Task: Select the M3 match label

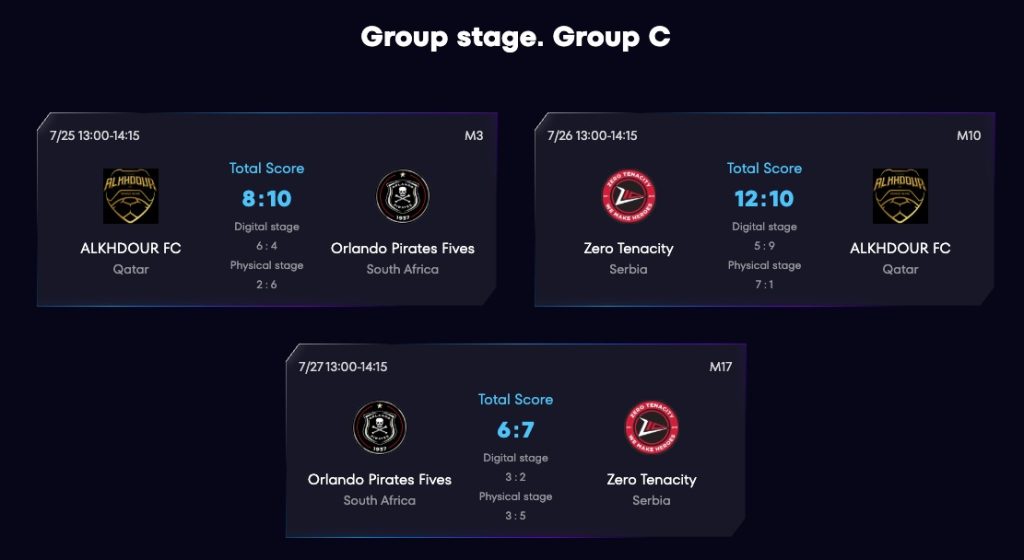Action: point(473,136)
